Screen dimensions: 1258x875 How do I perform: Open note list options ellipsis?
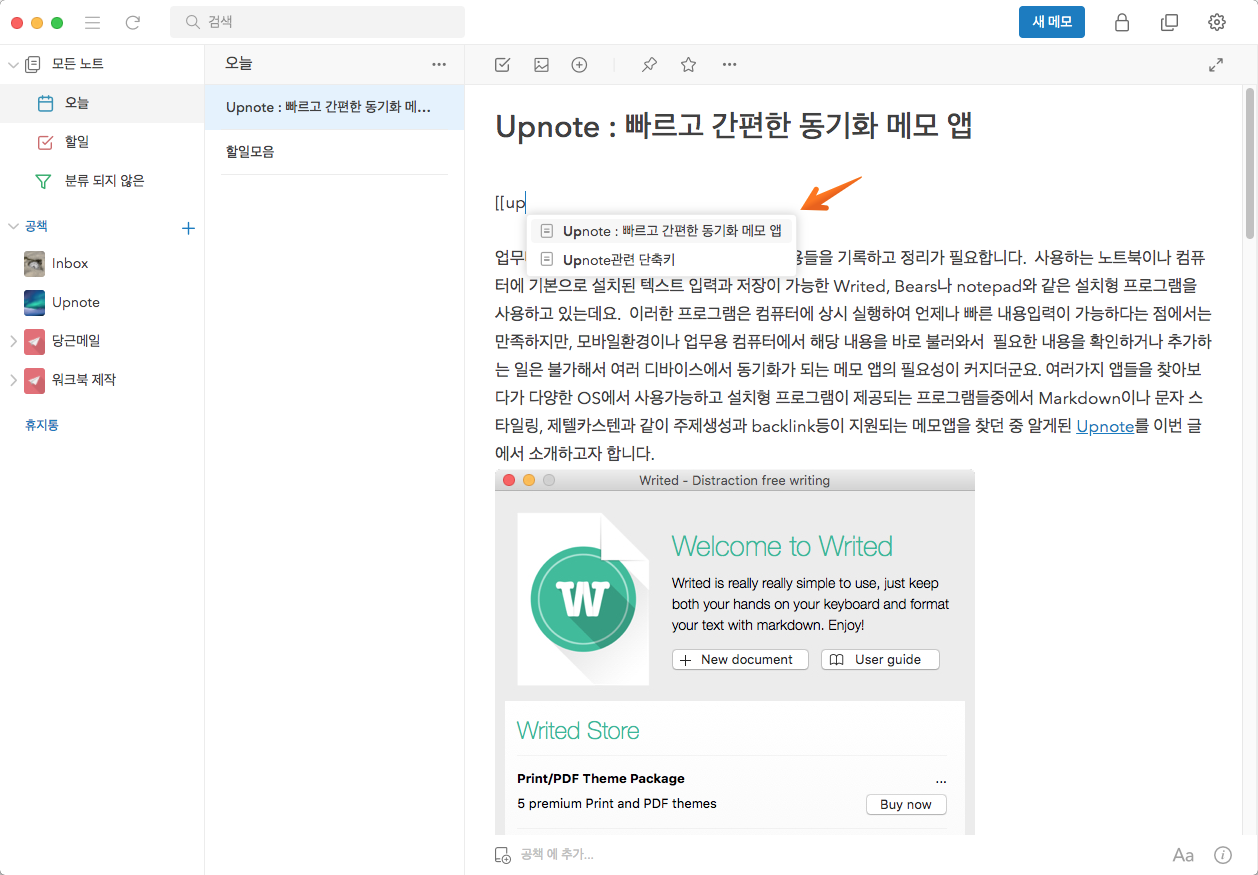point(439,64)
